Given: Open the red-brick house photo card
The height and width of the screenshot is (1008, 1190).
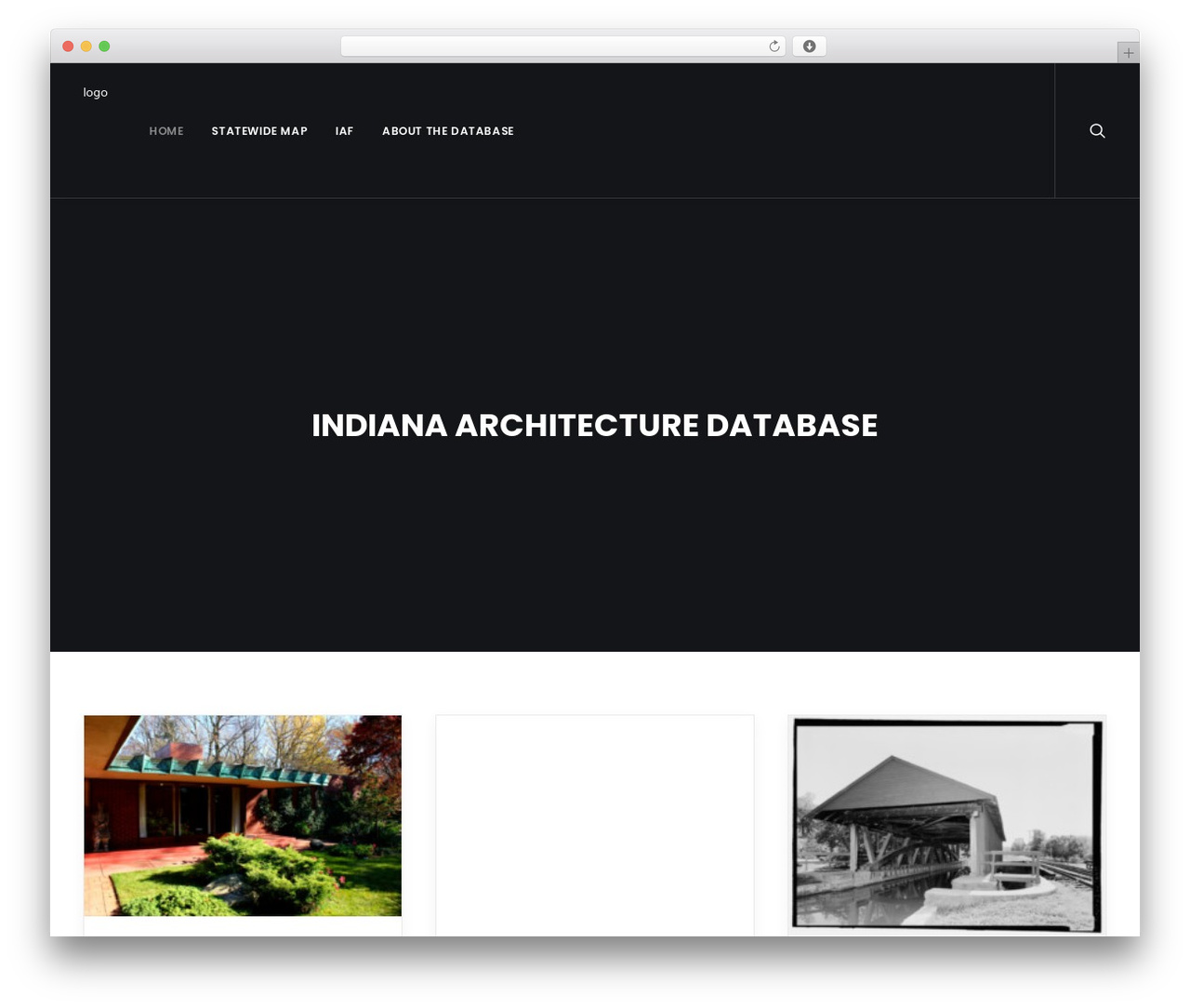Looking at the screenshot, I should tap(243, 816).
